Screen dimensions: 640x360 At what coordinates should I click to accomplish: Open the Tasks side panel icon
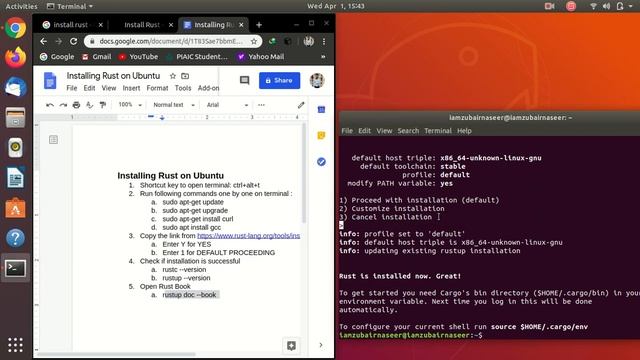pos(321,162)
